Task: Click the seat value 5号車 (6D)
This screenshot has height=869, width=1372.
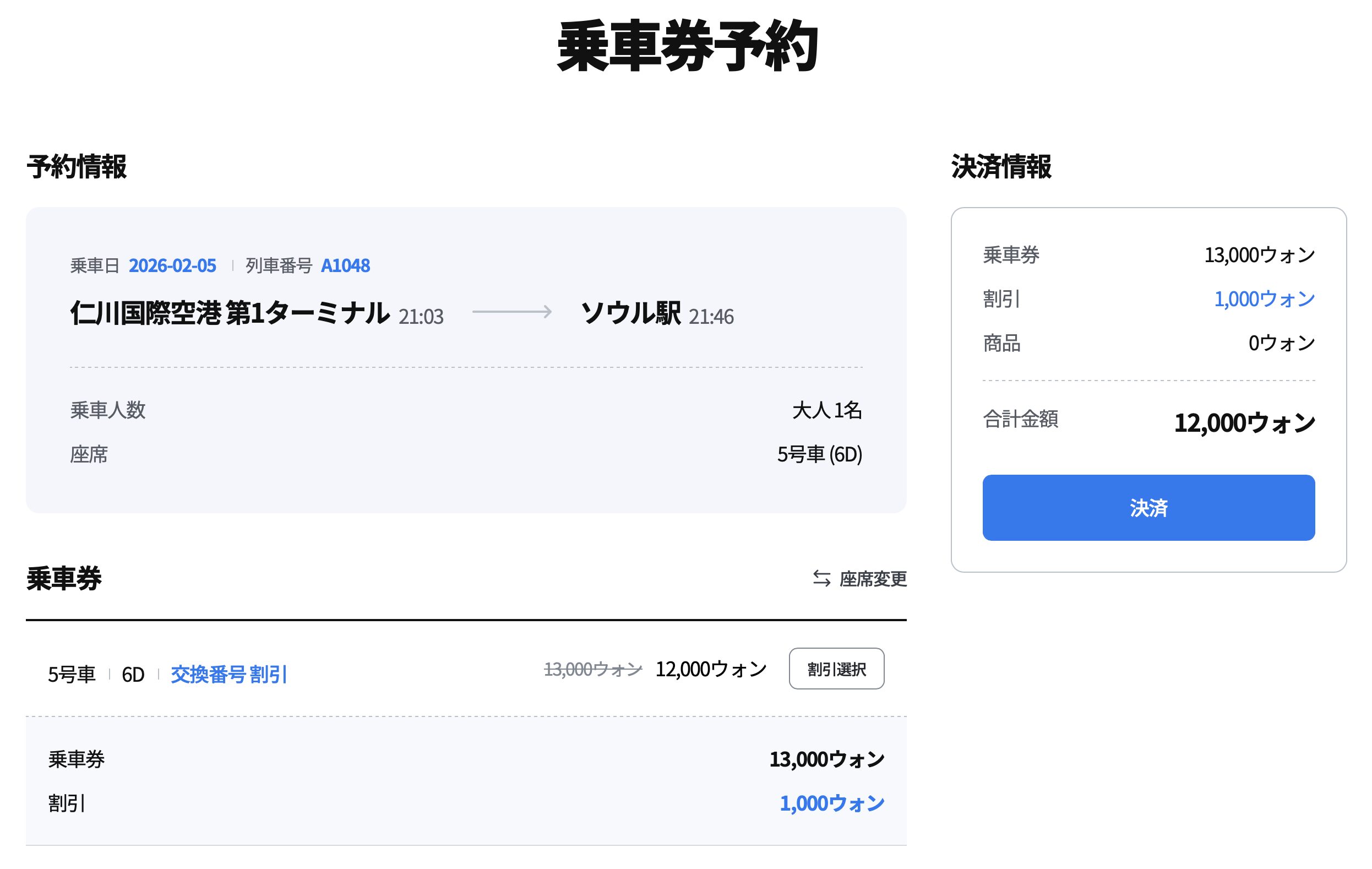Action: [819, 454]
